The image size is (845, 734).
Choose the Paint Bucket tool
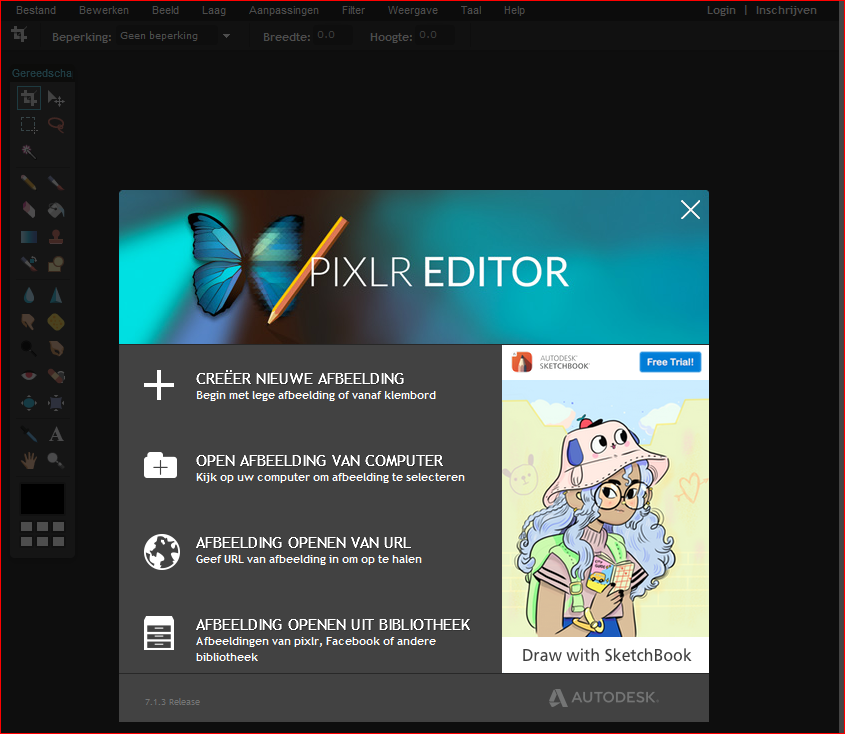pyautogui.click(x=57, y=210)
